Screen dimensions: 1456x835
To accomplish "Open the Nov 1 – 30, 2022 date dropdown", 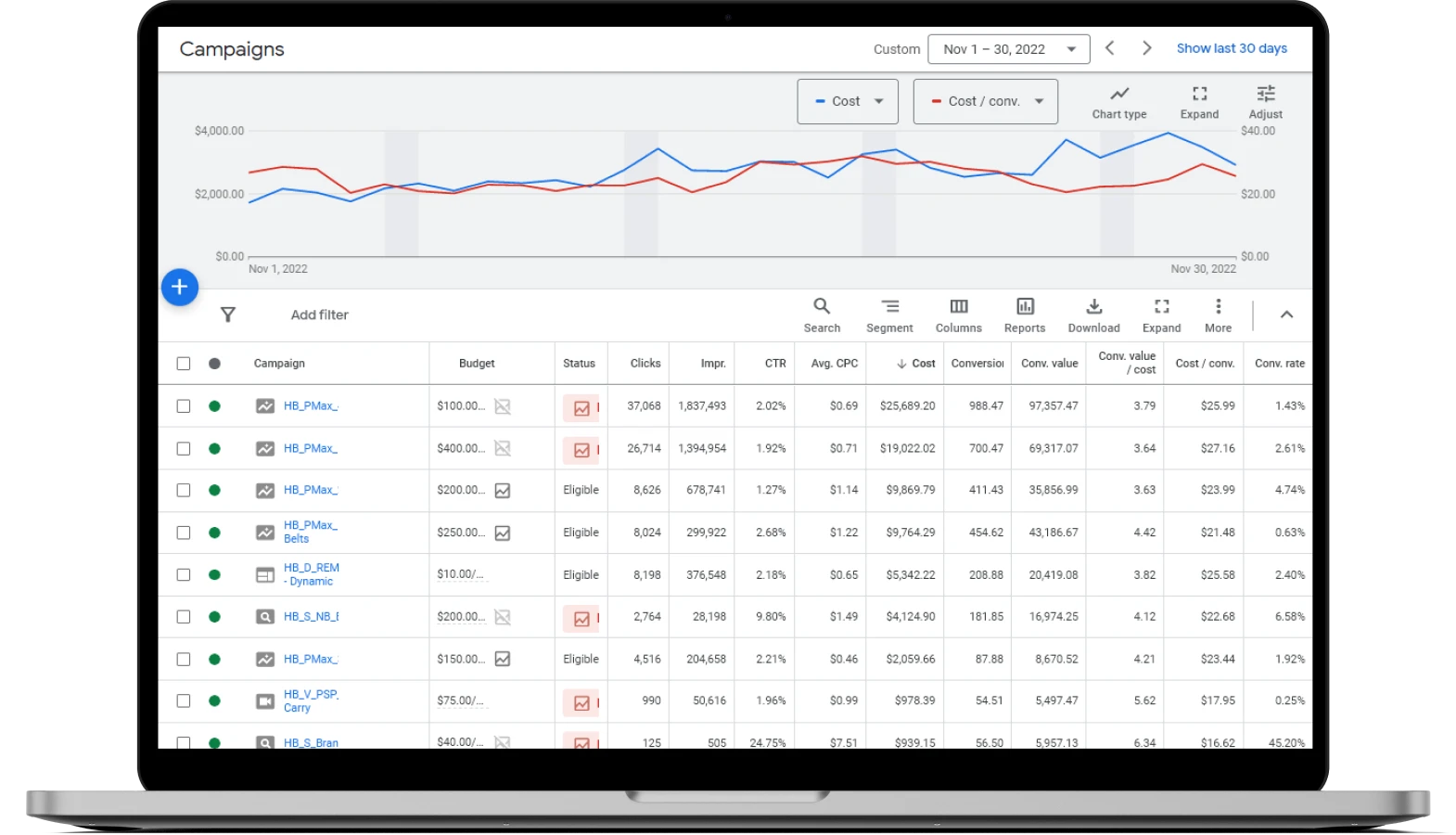I will tap(1008, 49).
